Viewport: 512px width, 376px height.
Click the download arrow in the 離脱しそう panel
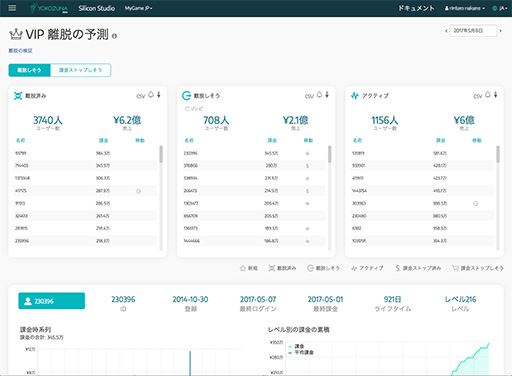327,95
